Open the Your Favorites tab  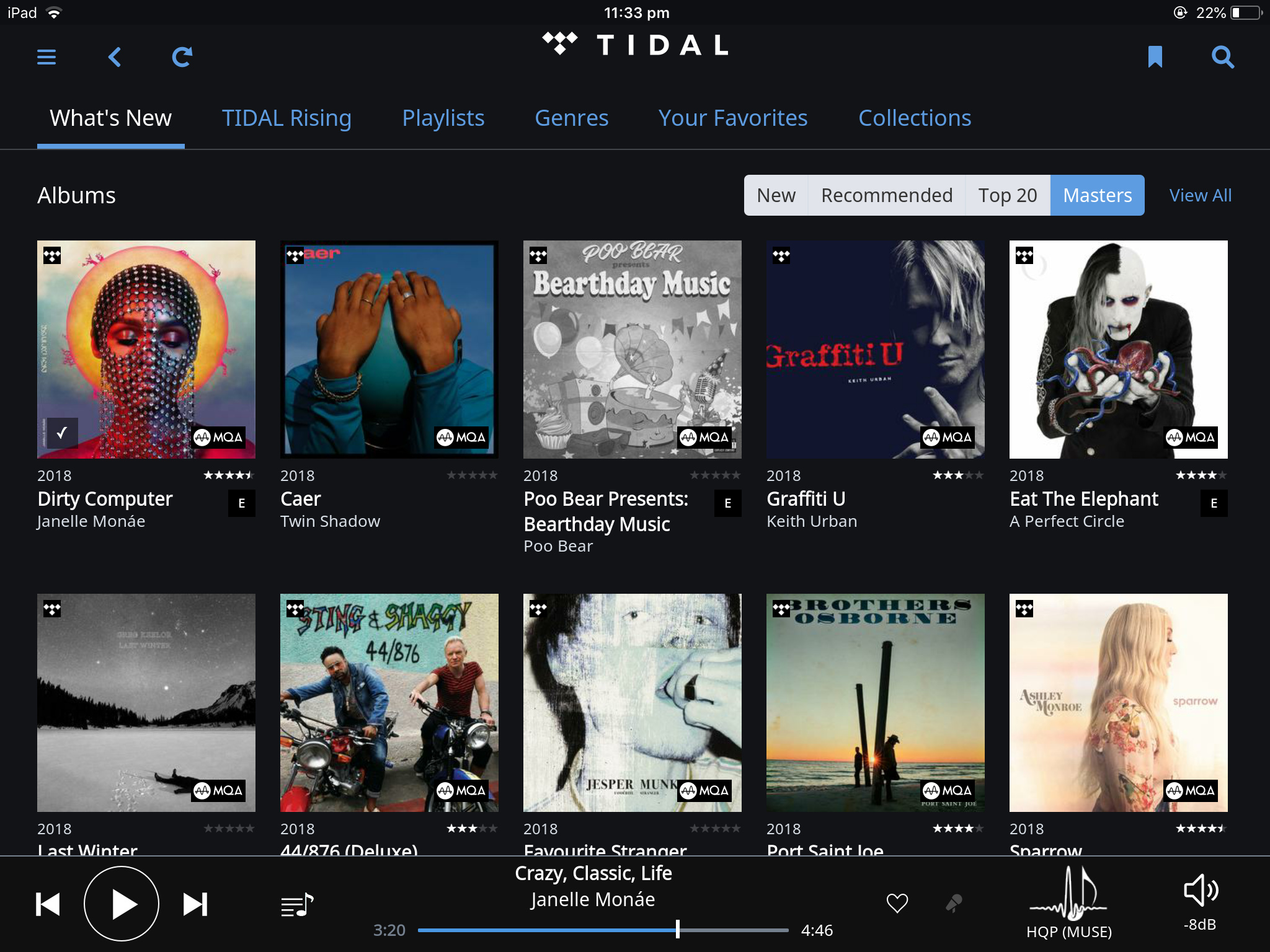point(733,118)
